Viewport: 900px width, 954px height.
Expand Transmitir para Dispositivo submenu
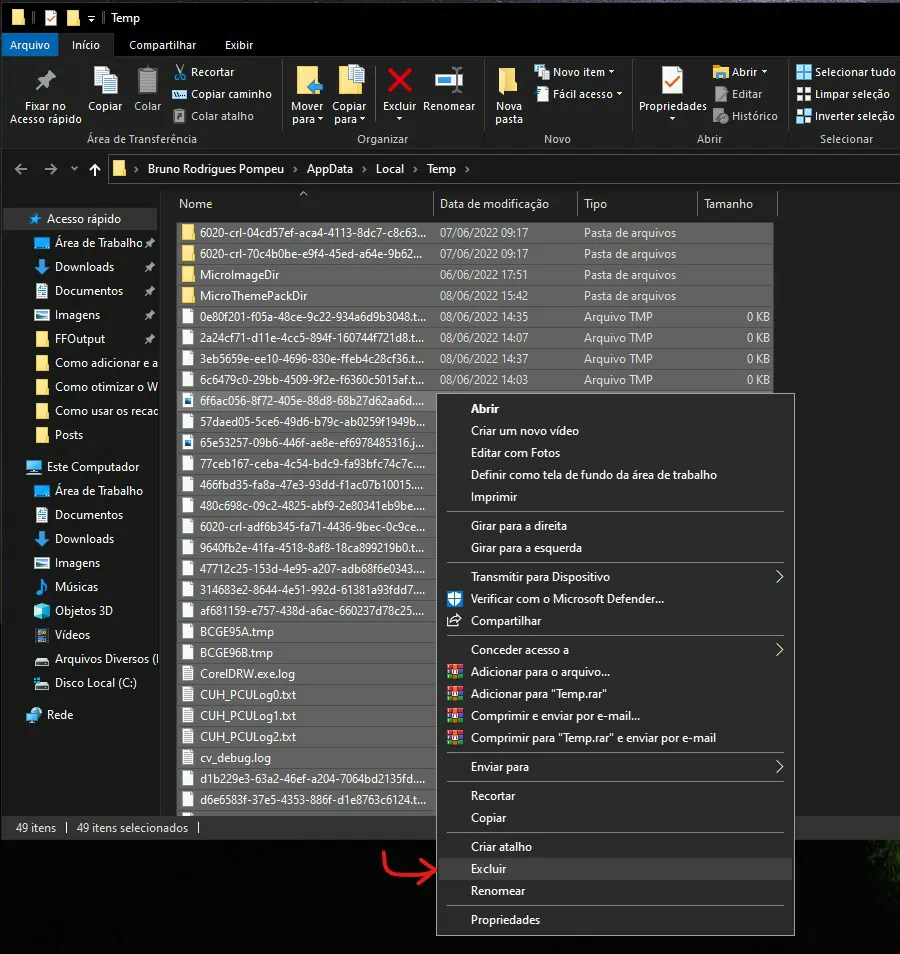[780, 577]
